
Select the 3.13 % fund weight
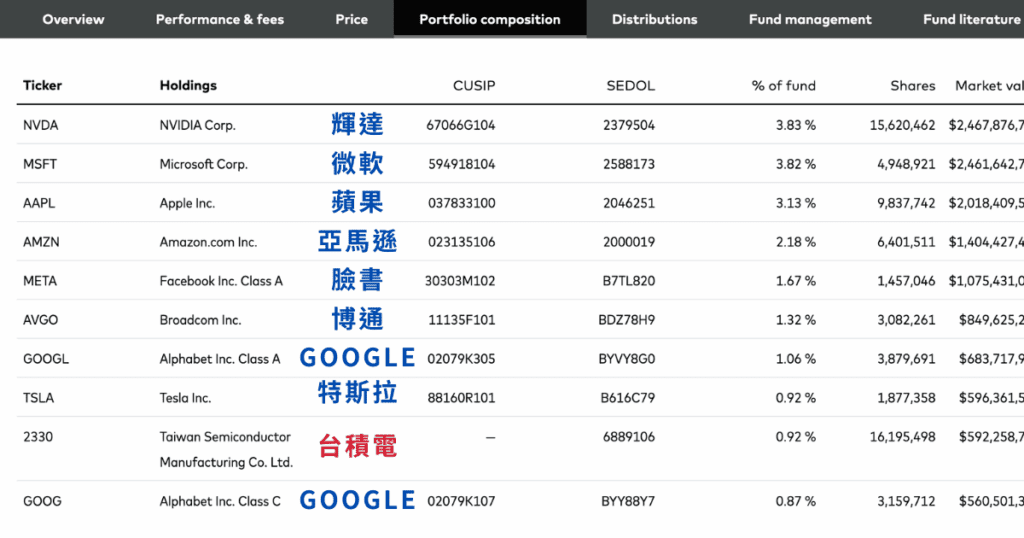795,203
